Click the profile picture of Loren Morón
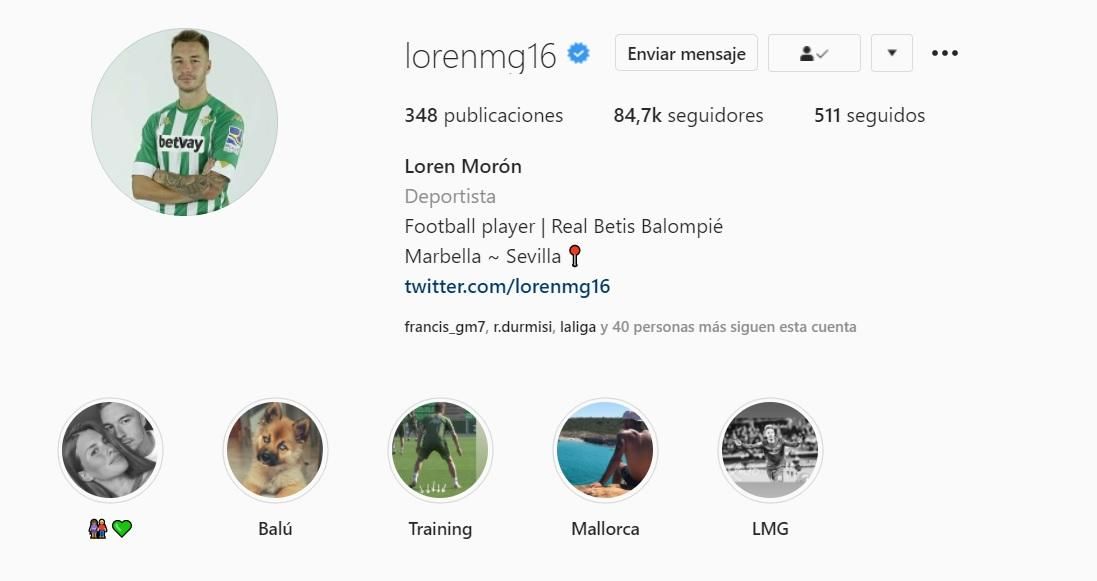 click(x=185, y=122)
